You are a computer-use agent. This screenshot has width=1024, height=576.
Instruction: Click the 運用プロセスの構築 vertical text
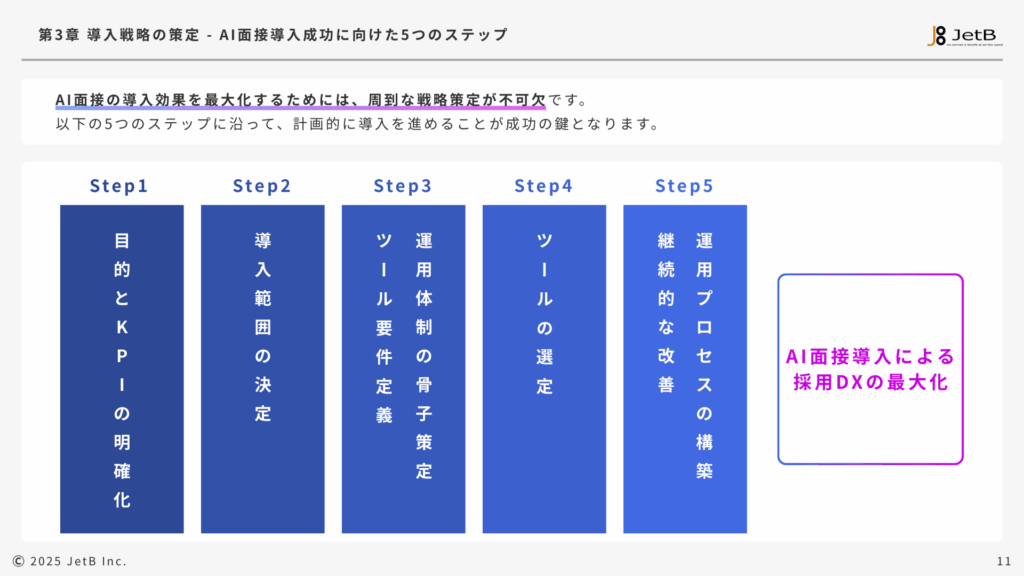(x=705, y=356)
